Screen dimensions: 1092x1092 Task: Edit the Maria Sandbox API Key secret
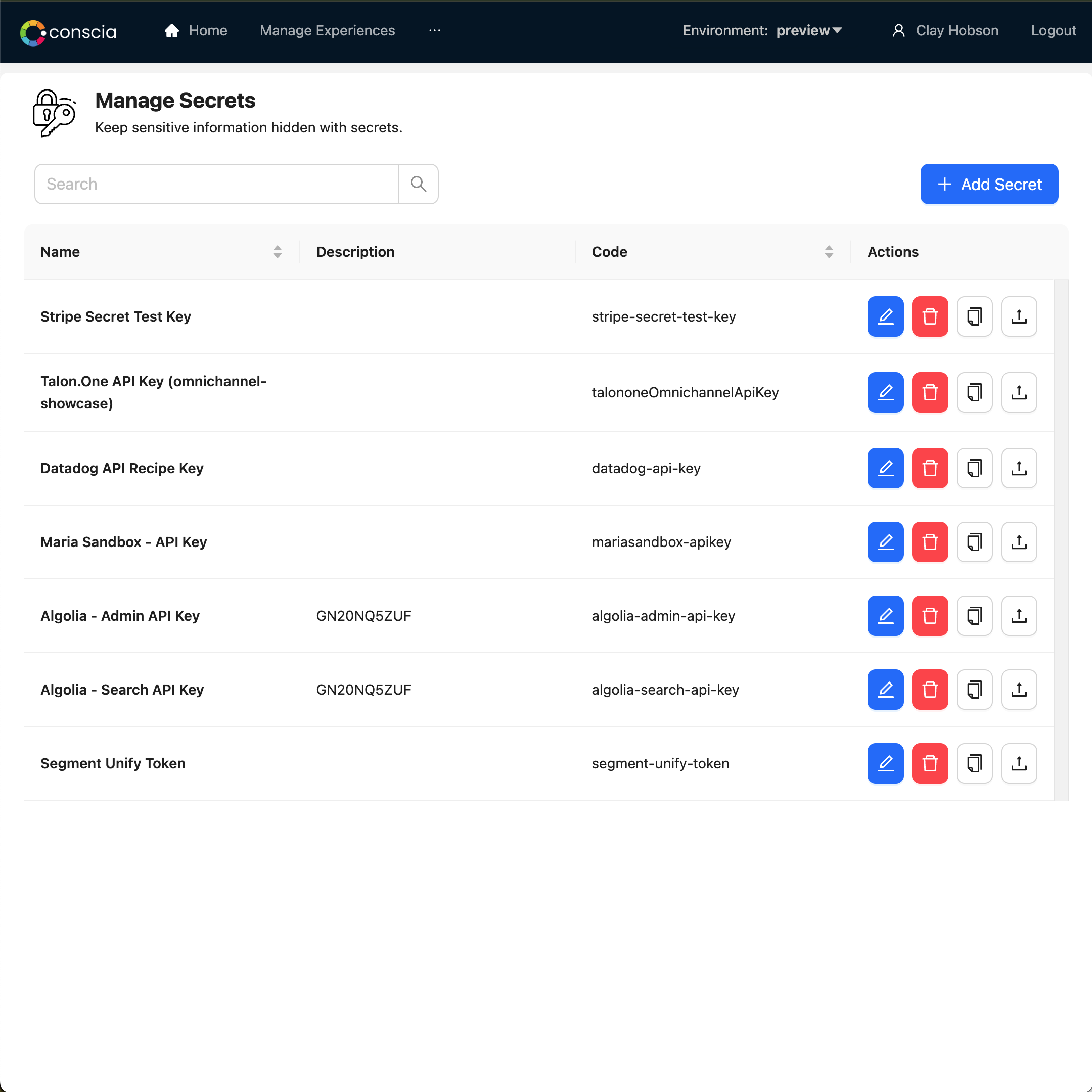pos(885,542)
